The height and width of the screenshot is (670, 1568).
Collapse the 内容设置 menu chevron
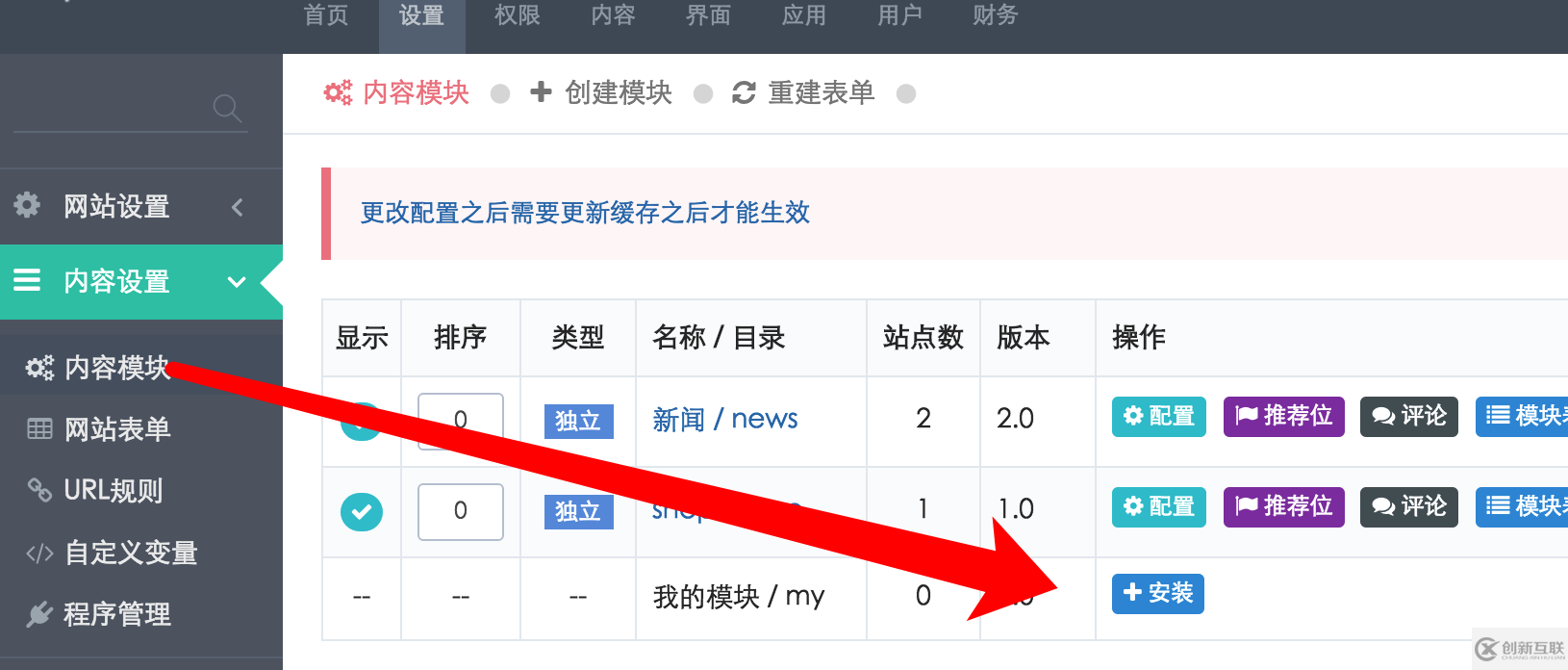click(237, 282)
